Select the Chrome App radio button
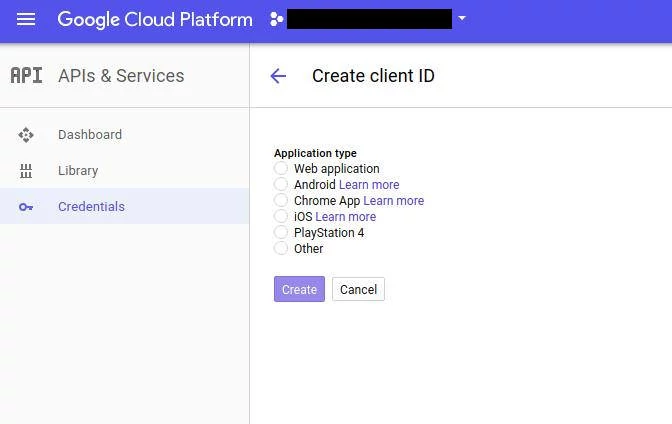672x424 pixels. pyautogui.click(x=281, y=200)
